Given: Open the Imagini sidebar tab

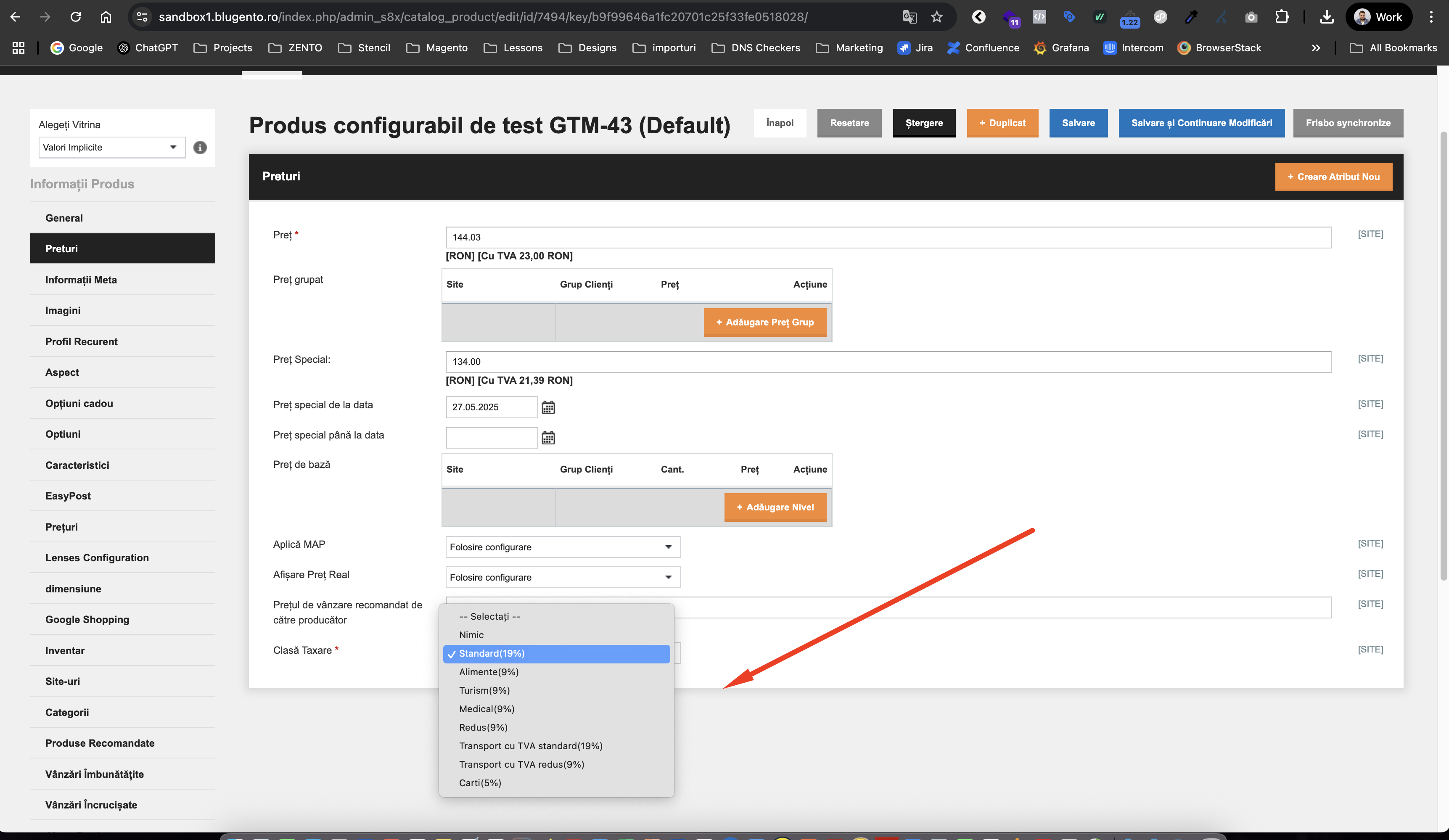Looking at the screenshot, I should click(122, 310).
